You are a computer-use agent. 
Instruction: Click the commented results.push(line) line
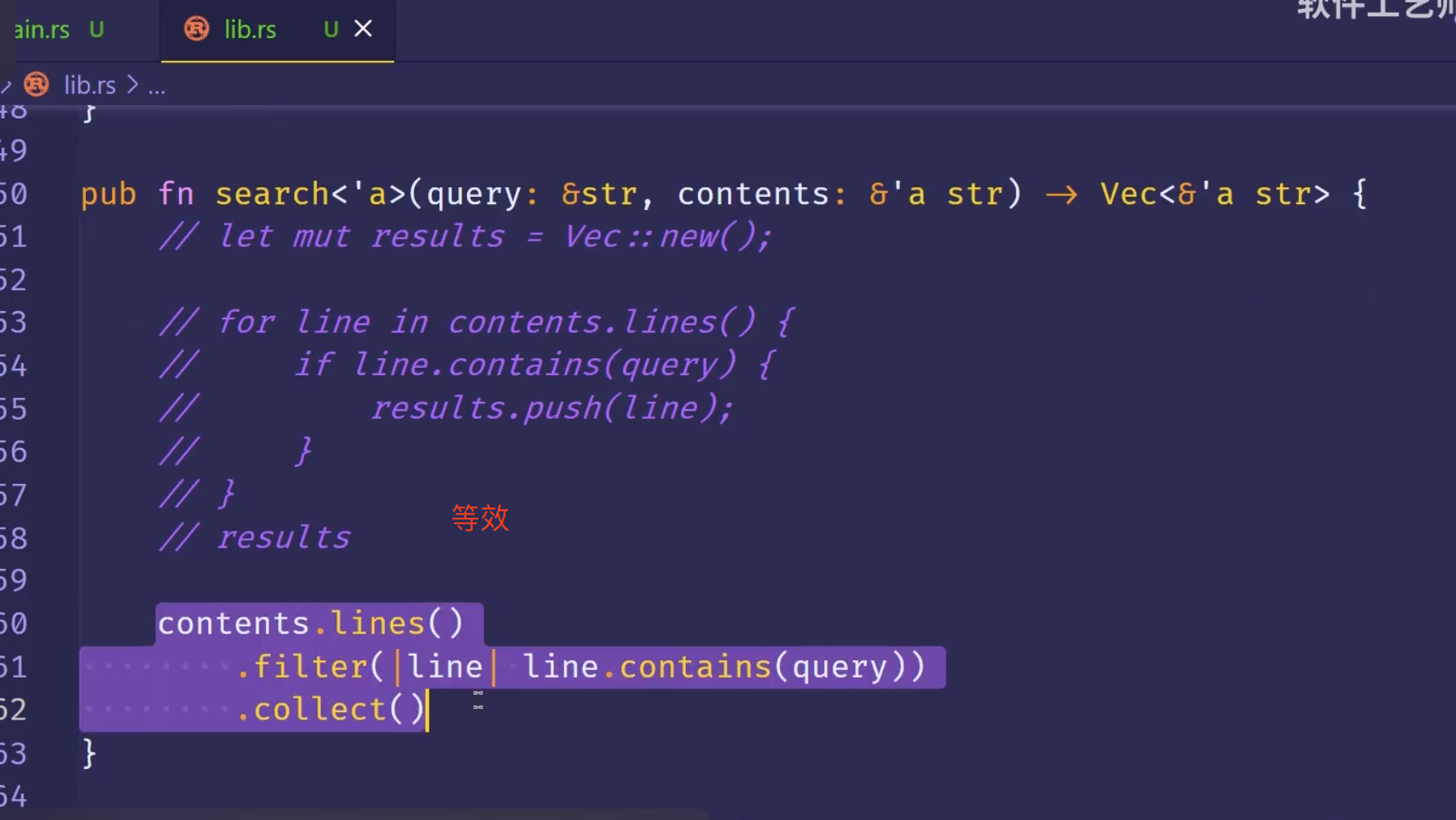click(551, 408)
